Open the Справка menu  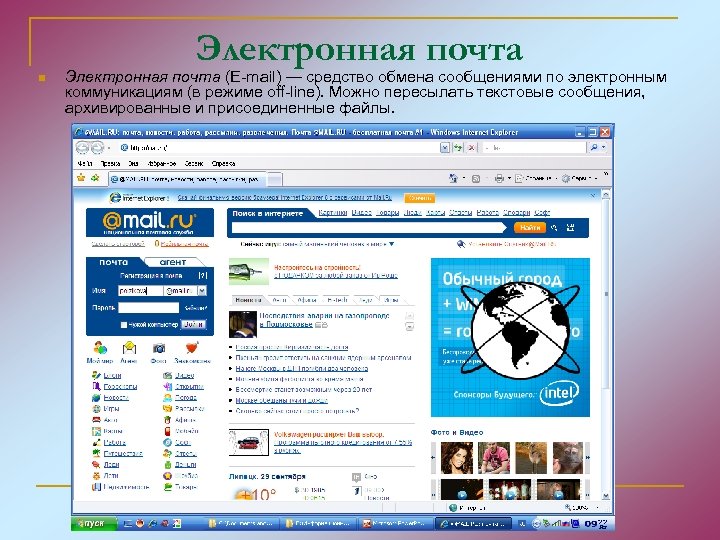223,163
